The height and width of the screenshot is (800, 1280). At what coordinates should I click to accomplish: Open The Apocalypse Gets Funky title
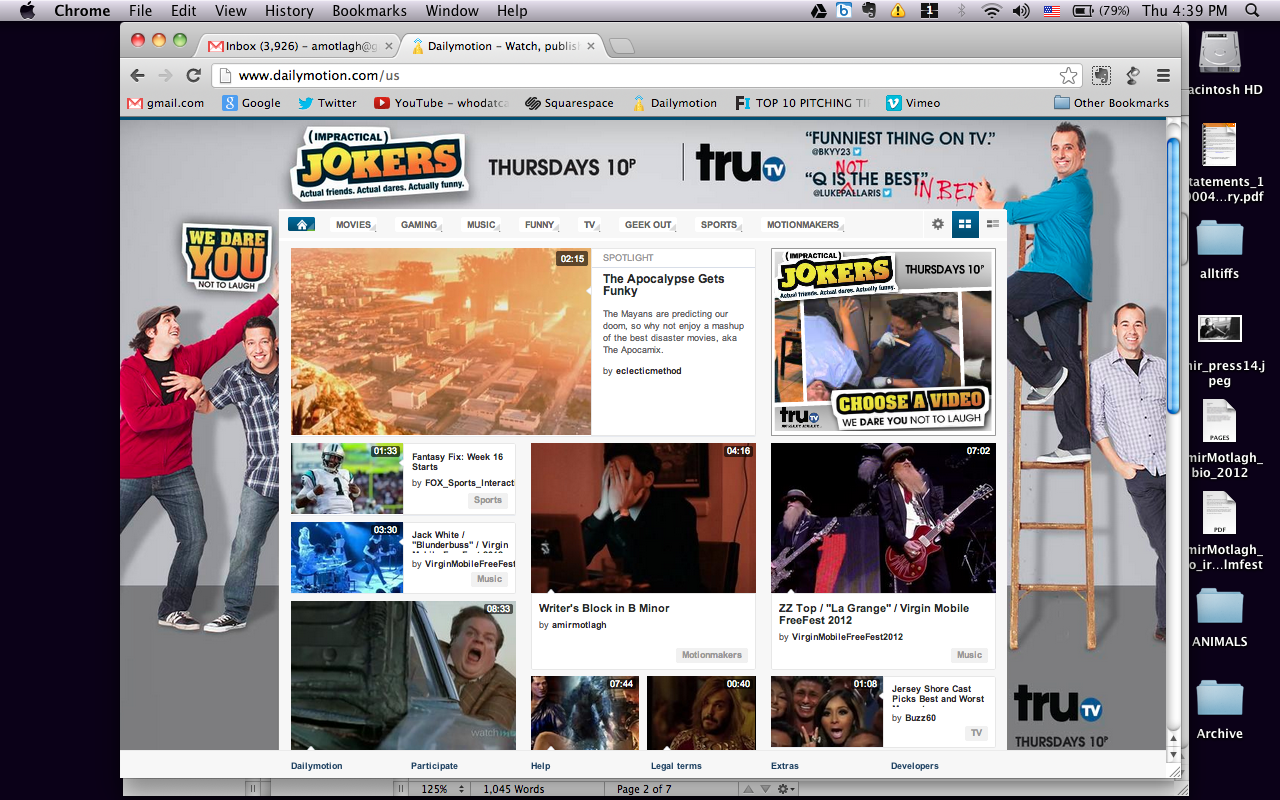coord(663,285)
